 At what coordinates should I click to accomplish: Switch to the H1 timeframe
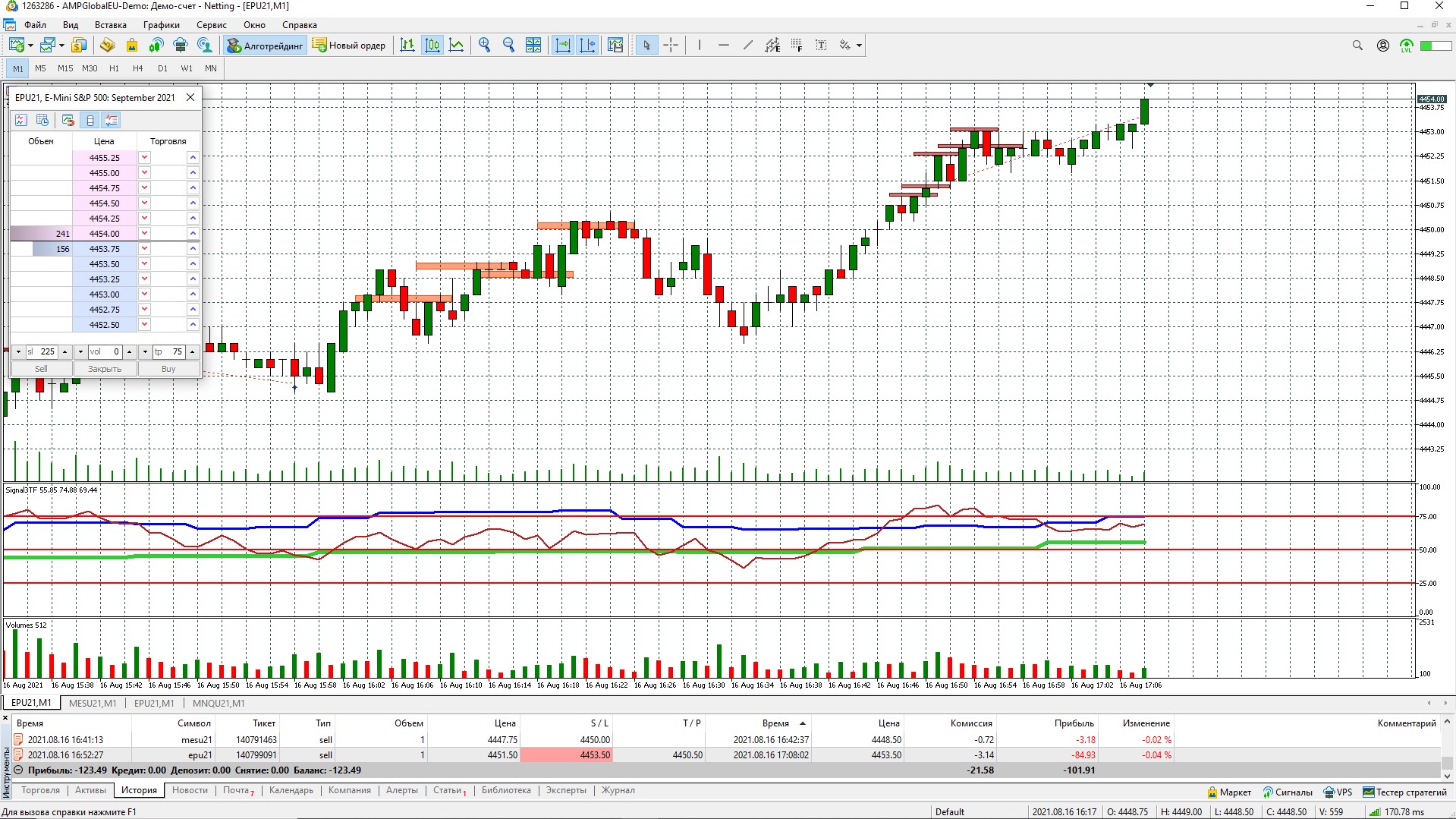(114, 68)
